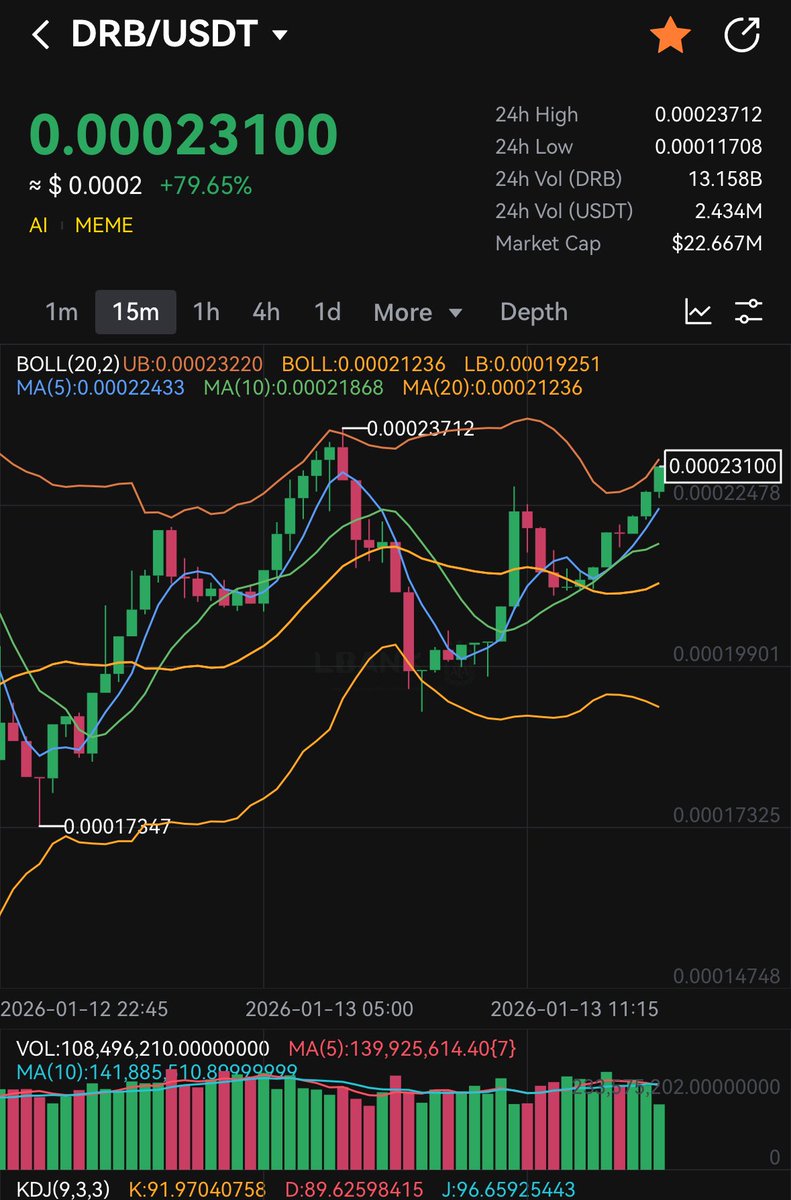Viewport: 791px width, 1200px height.
Task: Tap the 24h High value 0.00023712
Action: [x=708, y=114]
